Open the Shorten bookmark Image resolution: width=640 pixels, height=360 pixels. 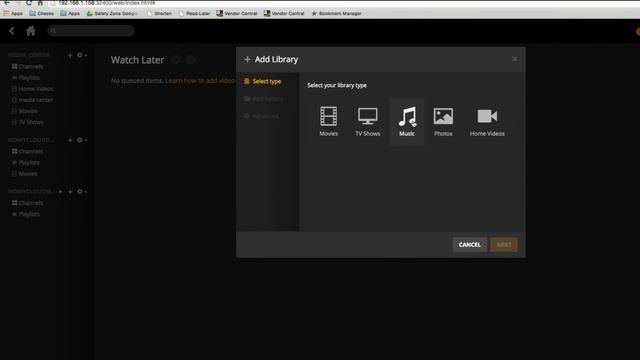159,13
